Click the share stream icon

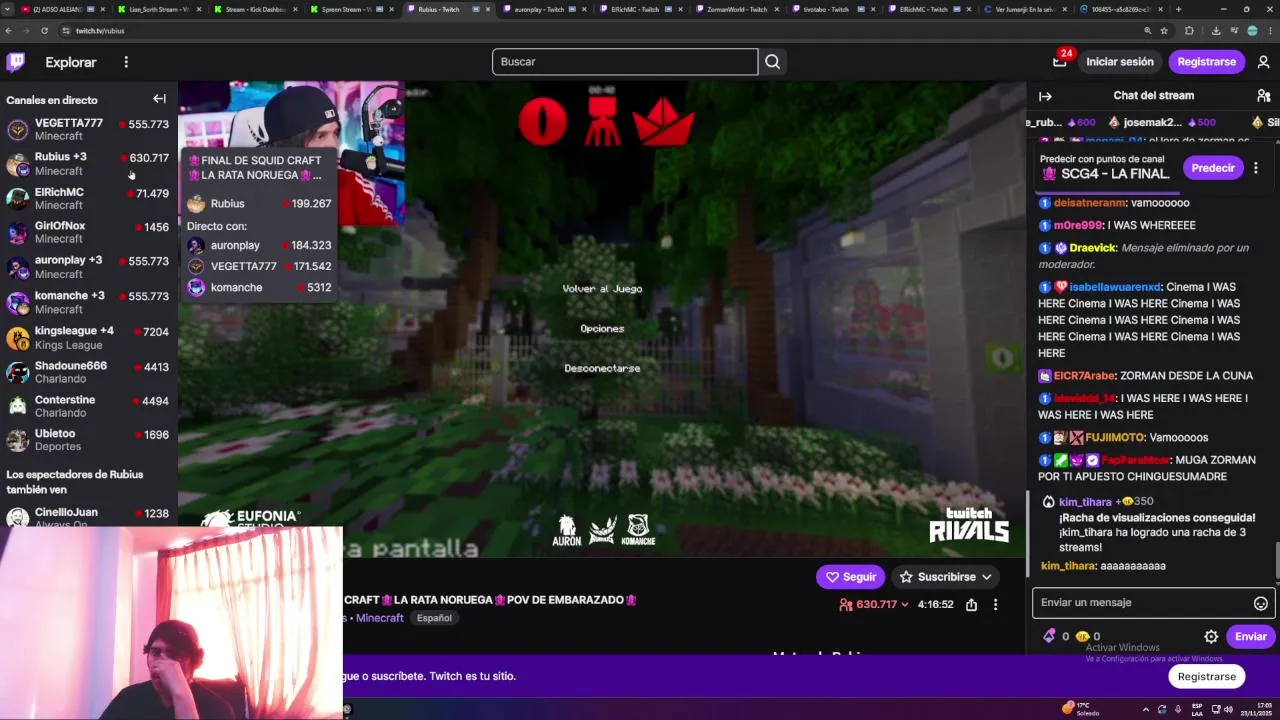point(971,605)
